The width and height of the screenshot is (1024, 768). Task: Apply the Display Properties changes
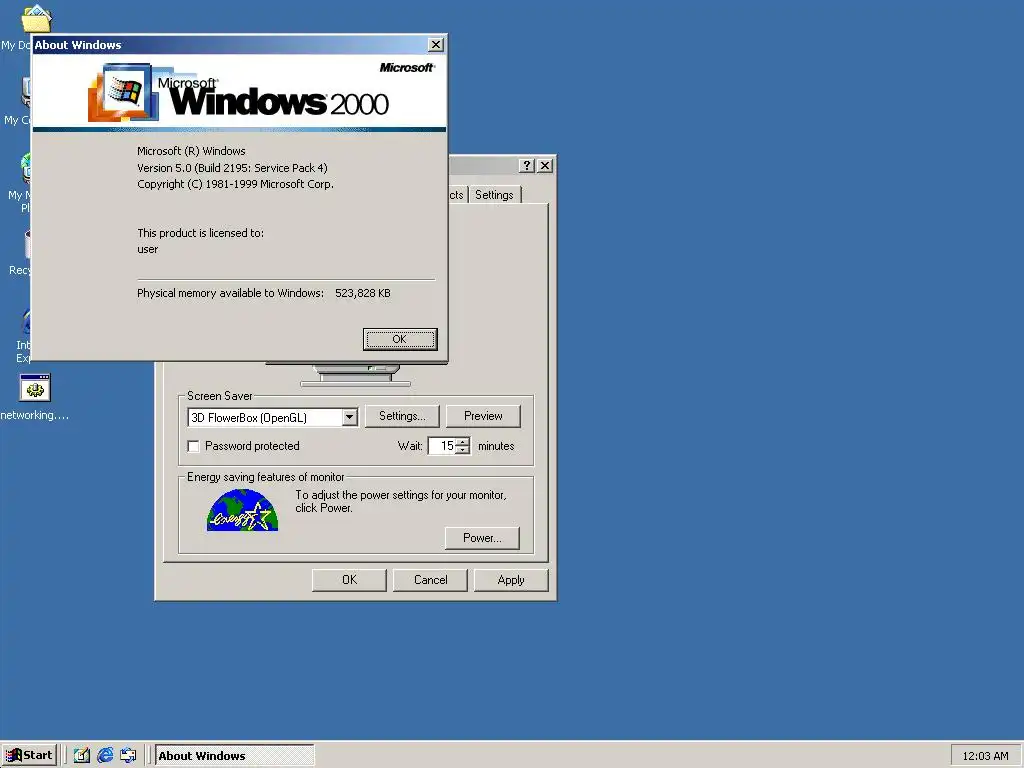pyautogui.click(x=511, y=580)
